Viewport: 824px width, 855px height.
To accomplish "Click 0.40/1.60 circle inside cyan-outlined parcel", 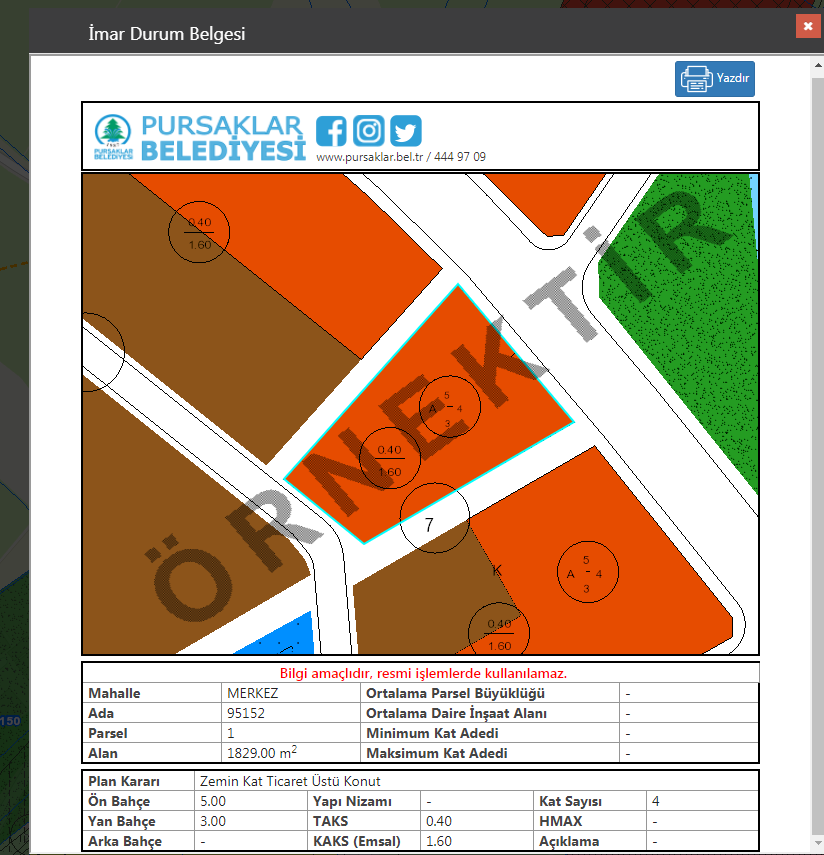I will coord(389,460).
